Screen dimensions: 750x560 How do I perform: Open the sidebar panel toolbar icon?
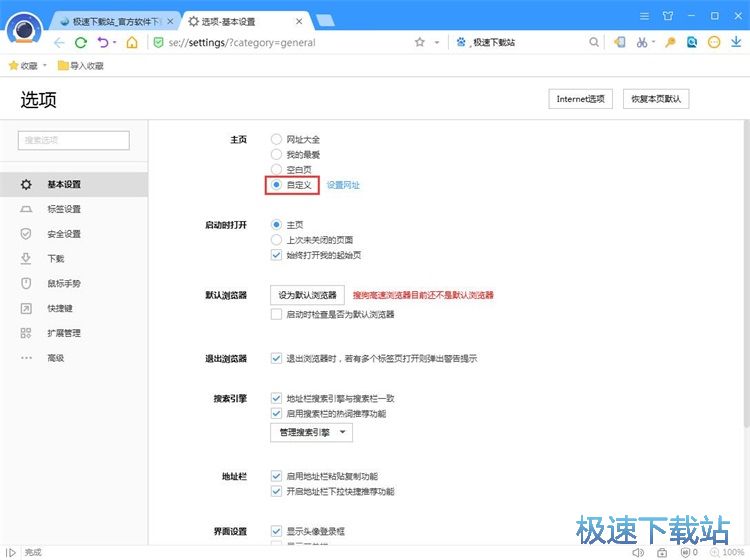(620, 42)
